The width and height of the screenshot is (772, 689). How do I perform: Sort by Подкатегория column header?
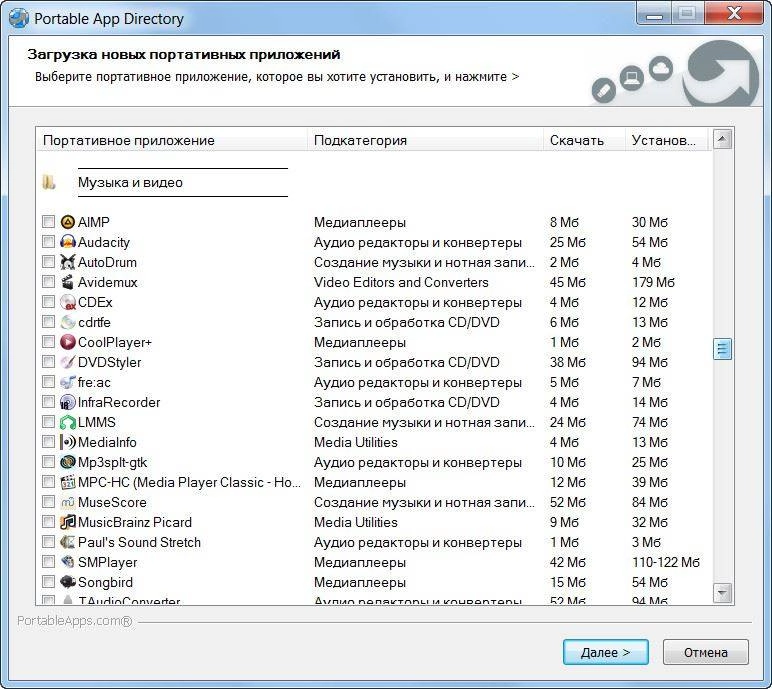coord(425,140)
